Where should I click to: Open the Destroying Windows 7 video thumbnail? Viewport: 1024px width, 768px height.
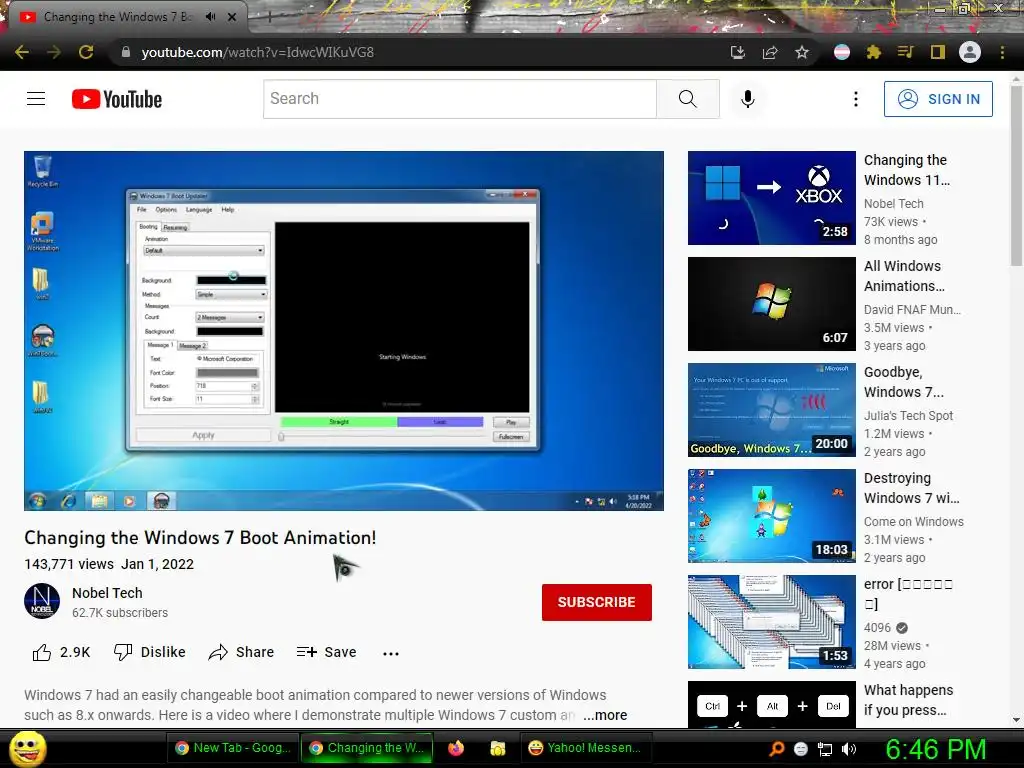tap(771, 516)
